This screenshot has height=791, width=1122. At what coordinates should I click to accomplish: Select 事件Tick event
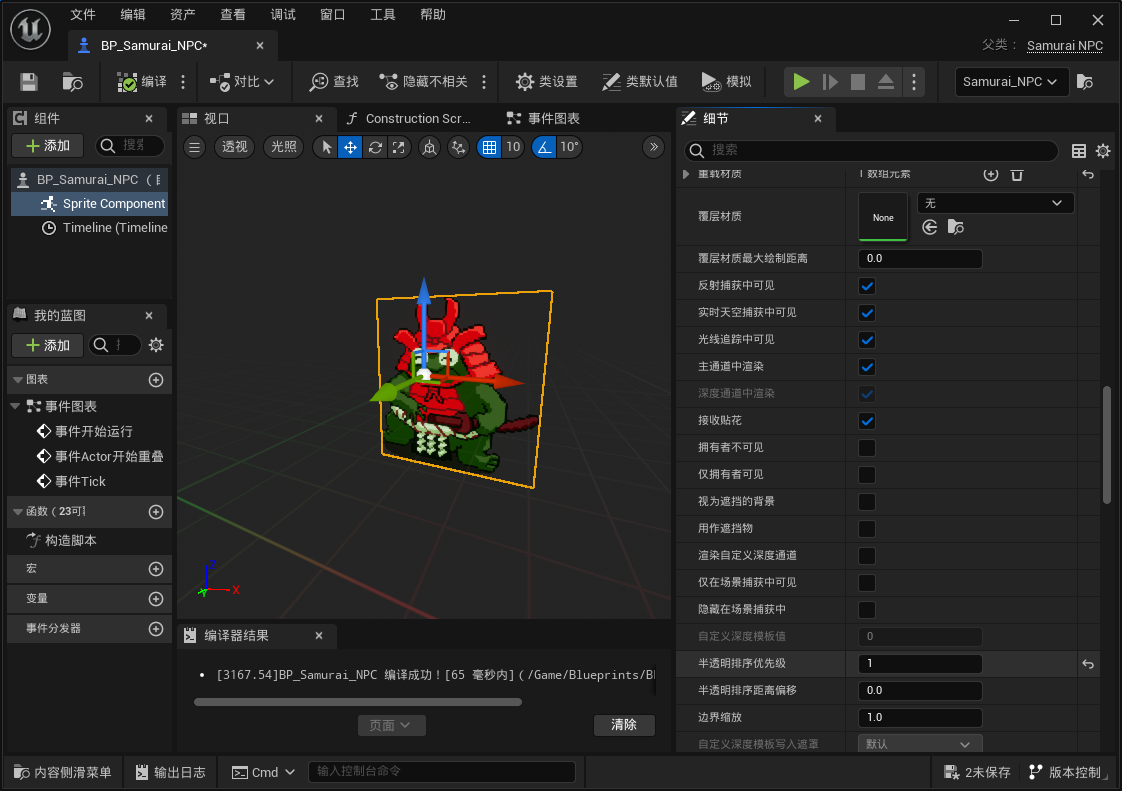80,481
